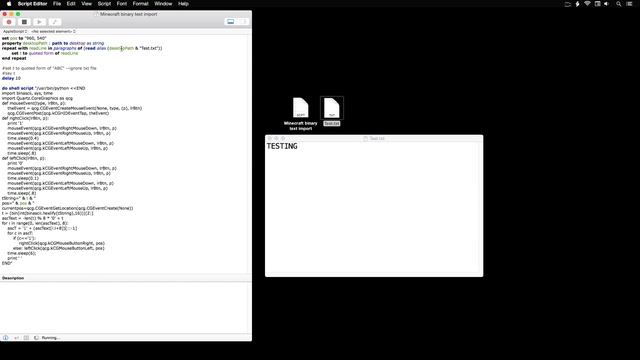Click the 'def rightClick' line in the script
The image size is (640, 360).
pyautogui.click(x=25, y=118)
